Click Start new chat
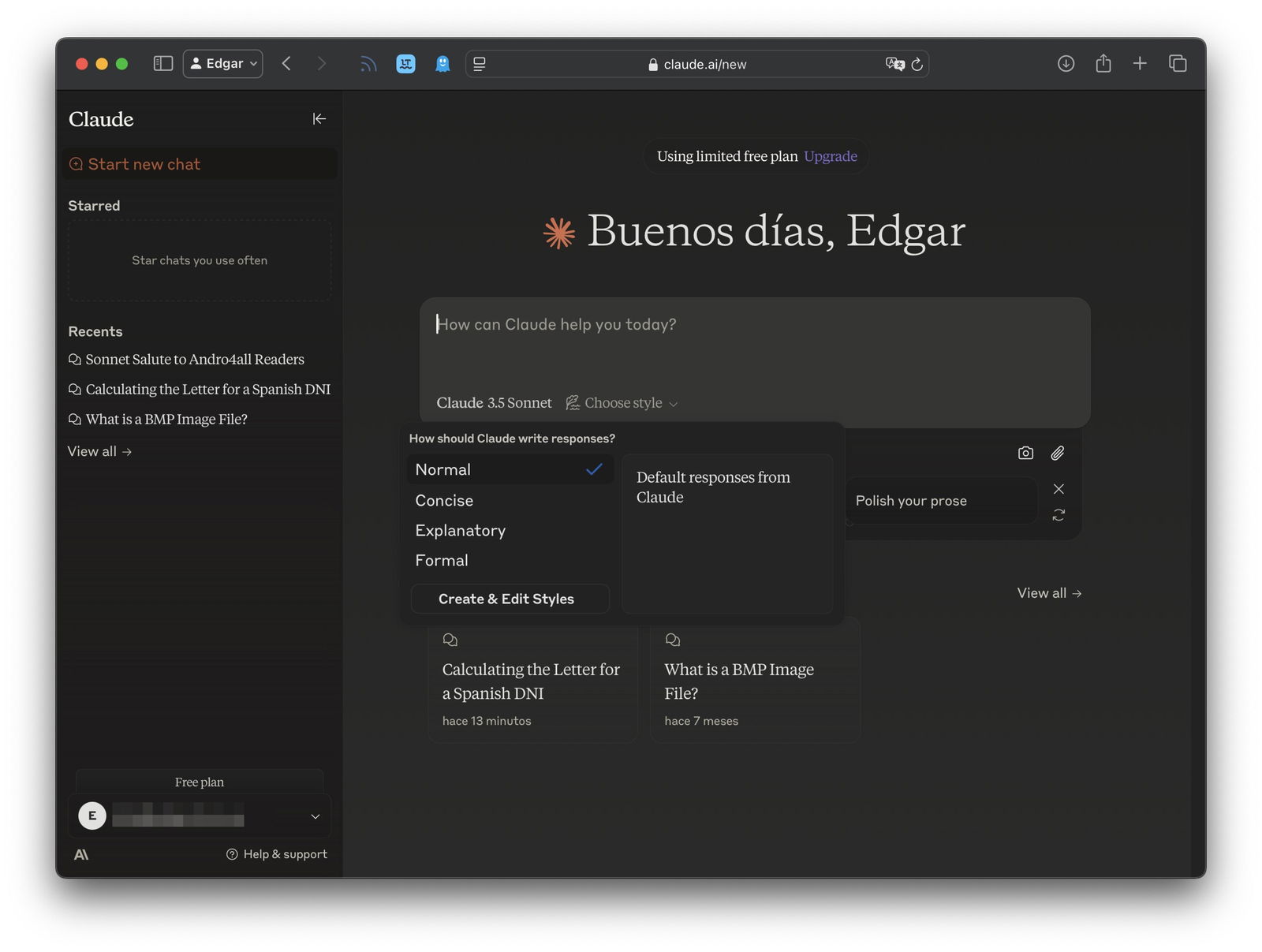The width and height of the screenshot is (1262, 952). pyautogui.click(x=200, y=164)
